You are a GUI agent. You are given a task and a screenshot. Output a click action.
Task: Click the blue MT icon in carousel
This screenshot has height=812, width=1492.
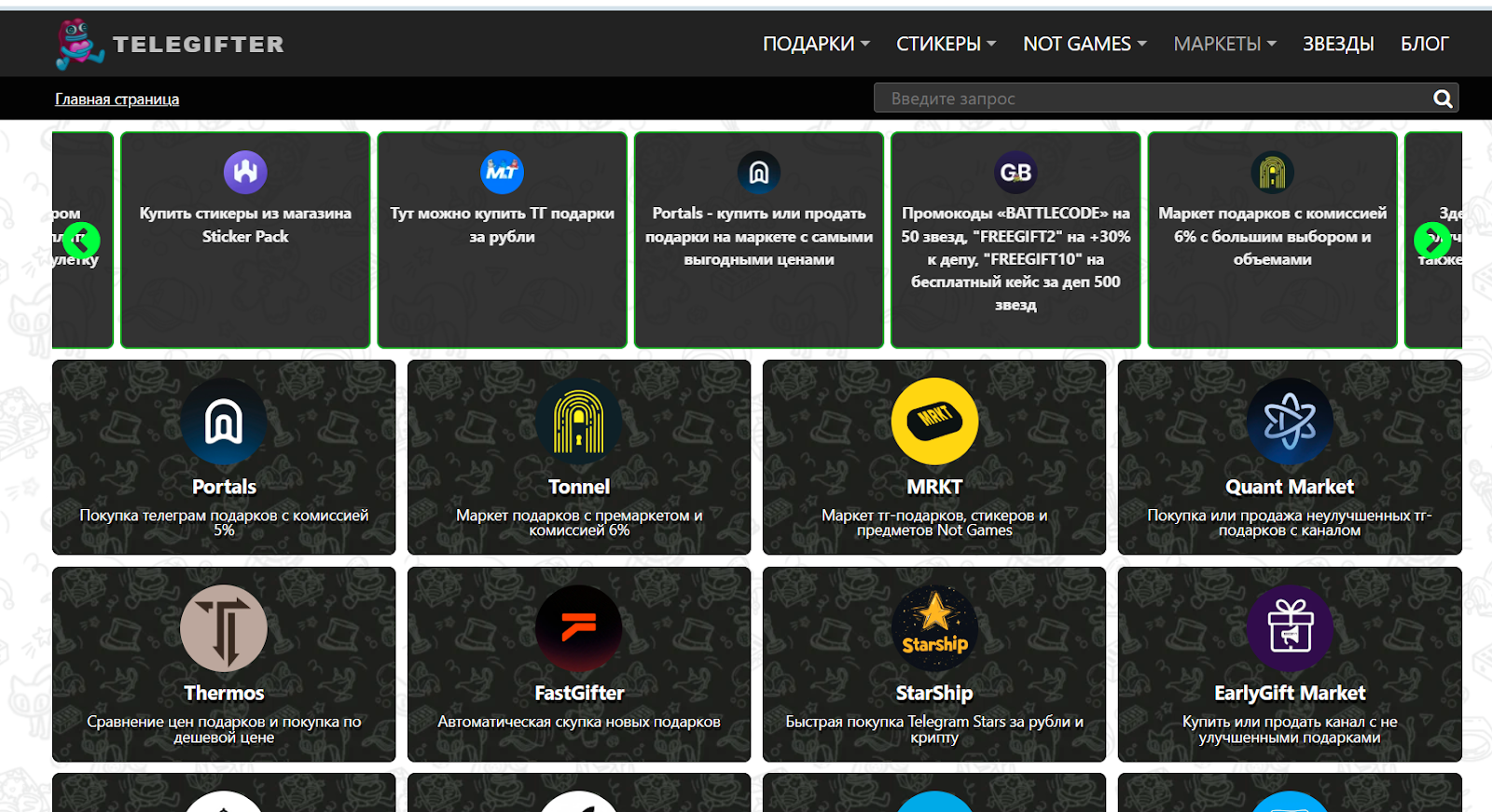pyautogui.click(x=502, y=172)
